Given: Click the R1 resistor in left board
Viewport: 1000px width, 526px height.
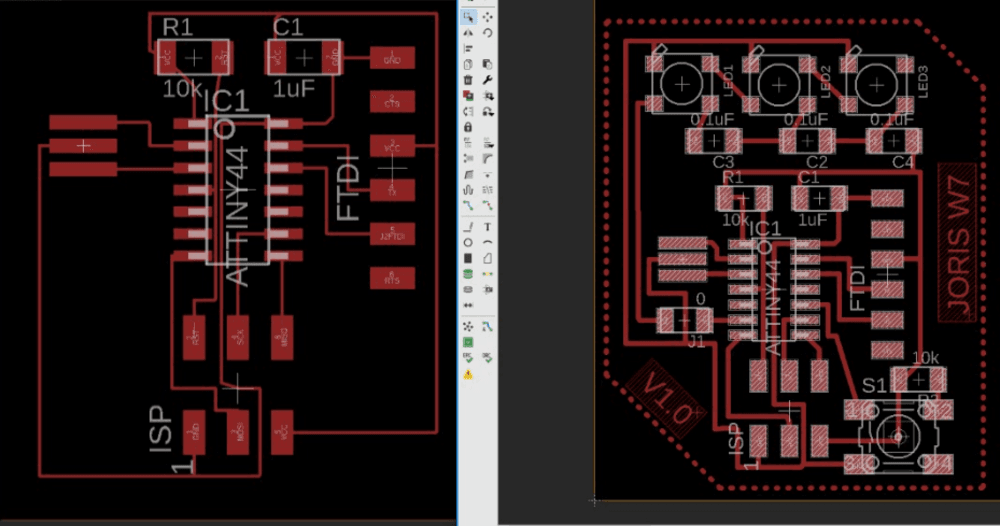Looking at the screenshot, I should coord(193,58).
